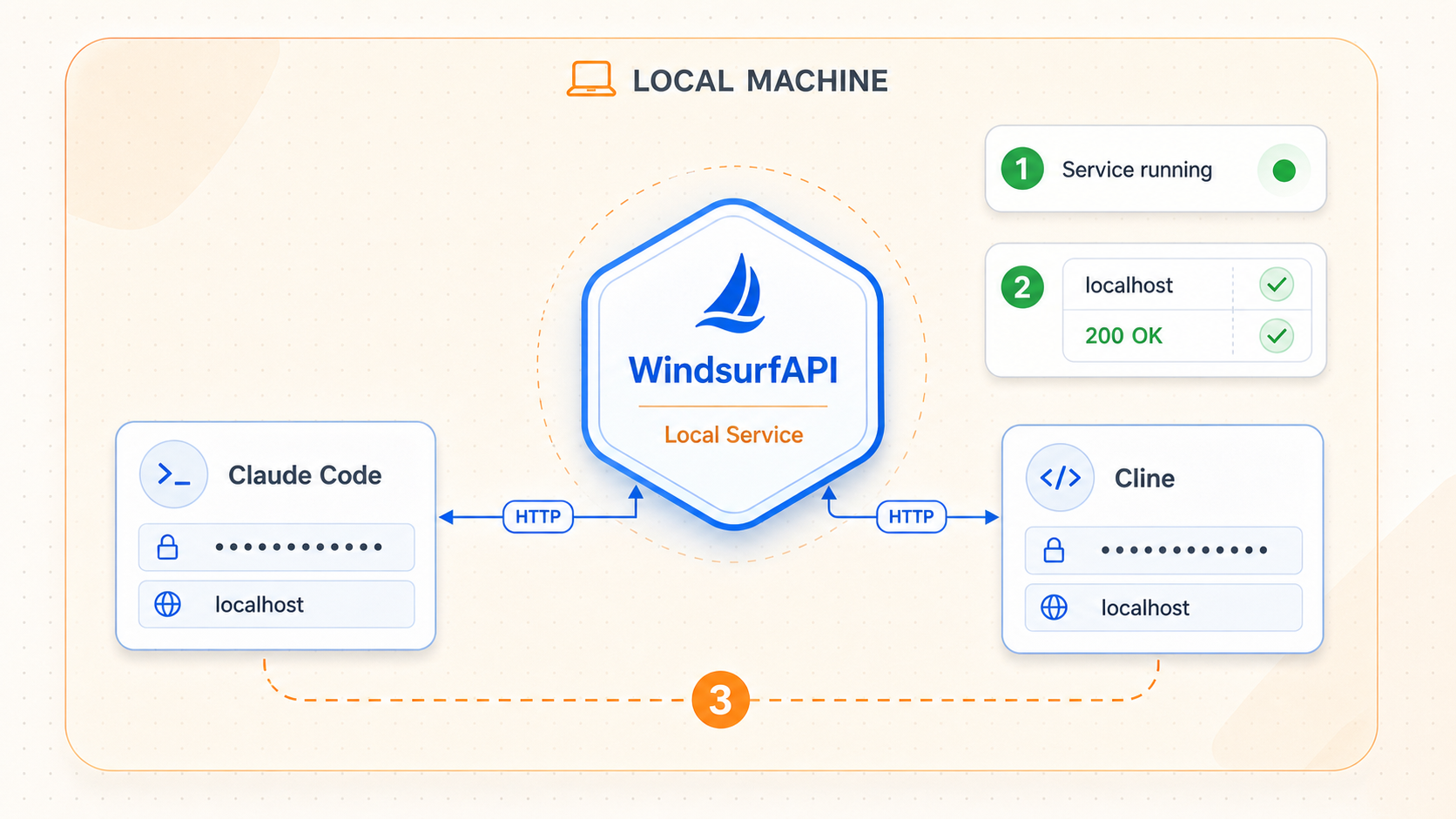
Task: Select the masked key field in Cline
Action: tap(1163, 550)
